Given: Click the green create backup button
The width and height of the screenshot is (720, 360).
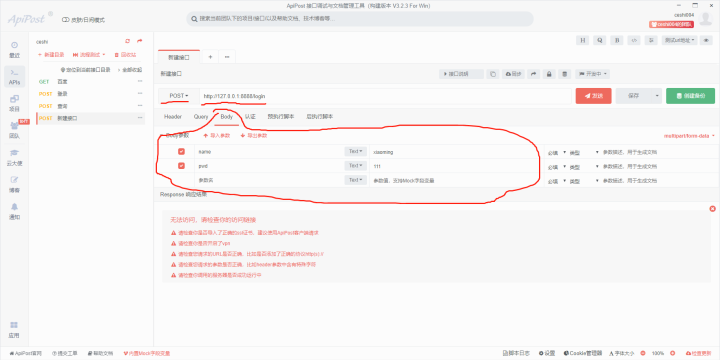Looking at the screenshot, I should point(690,96).
